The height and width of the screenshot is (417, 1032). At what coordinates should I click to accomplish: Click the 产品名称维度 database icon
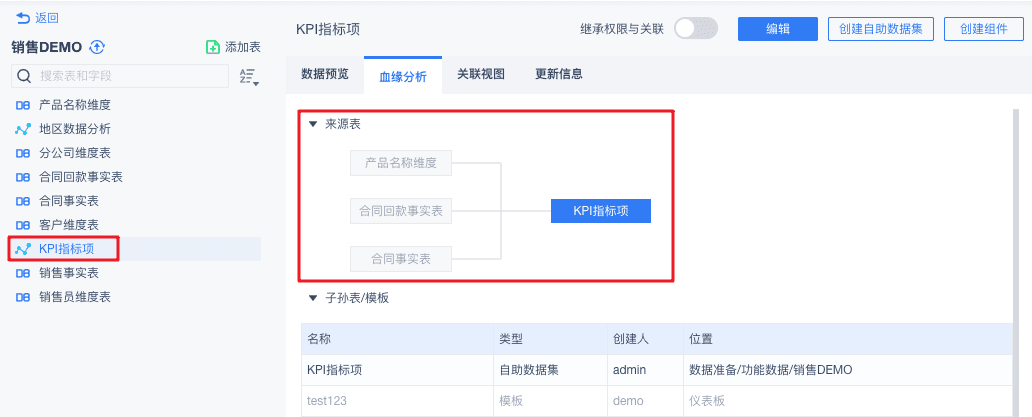(24, 105)
